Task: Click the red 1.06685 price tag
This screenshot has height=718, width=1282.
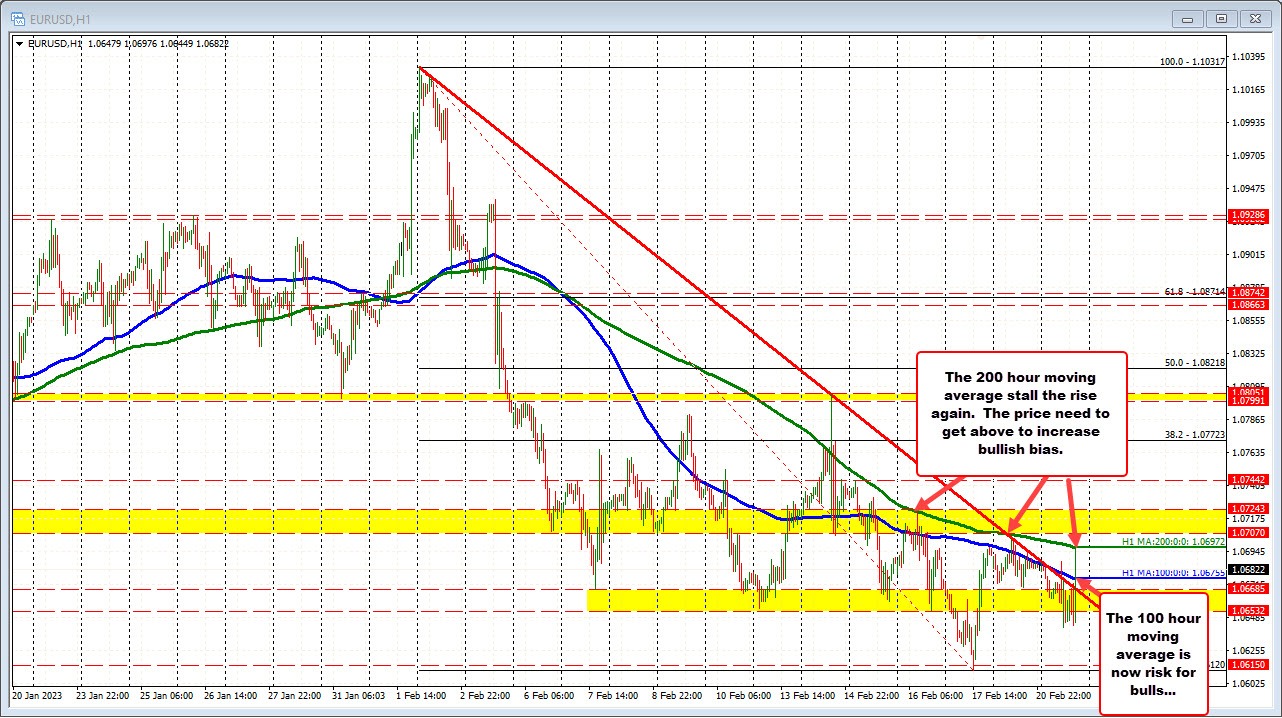Action: tap(1250, 588)
